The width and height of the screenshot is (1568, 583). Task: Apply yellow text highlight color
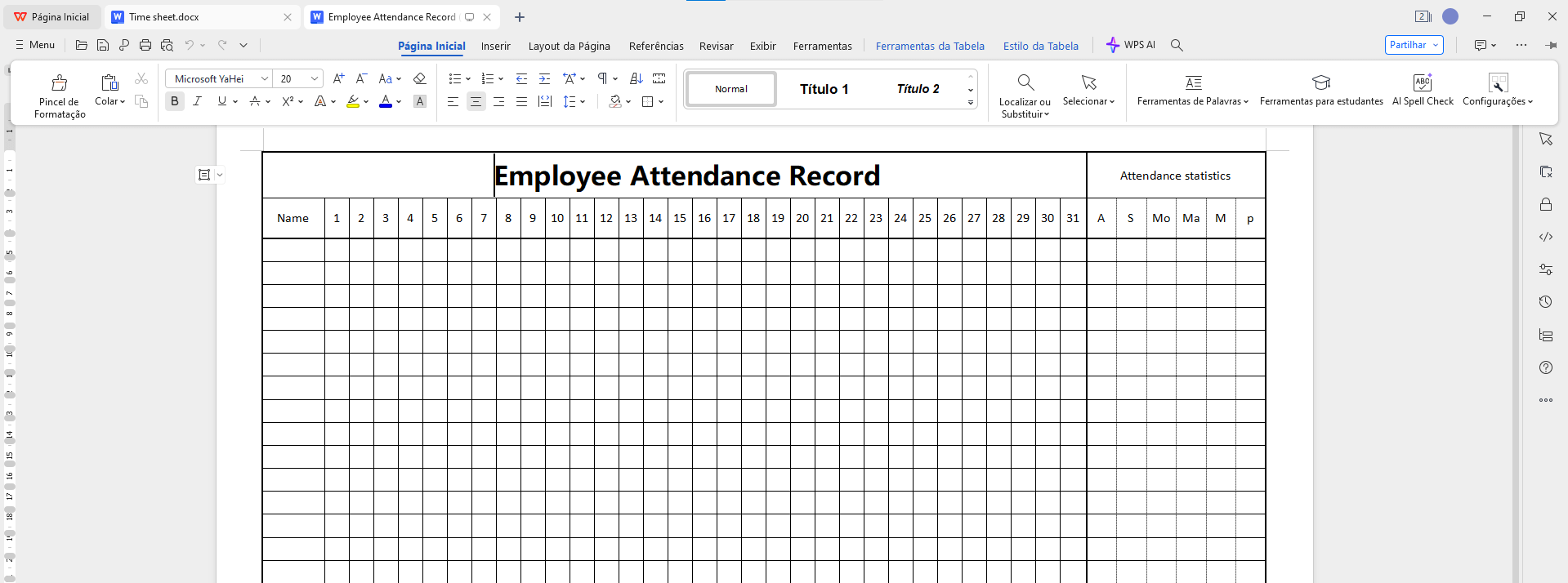[352, 101]
